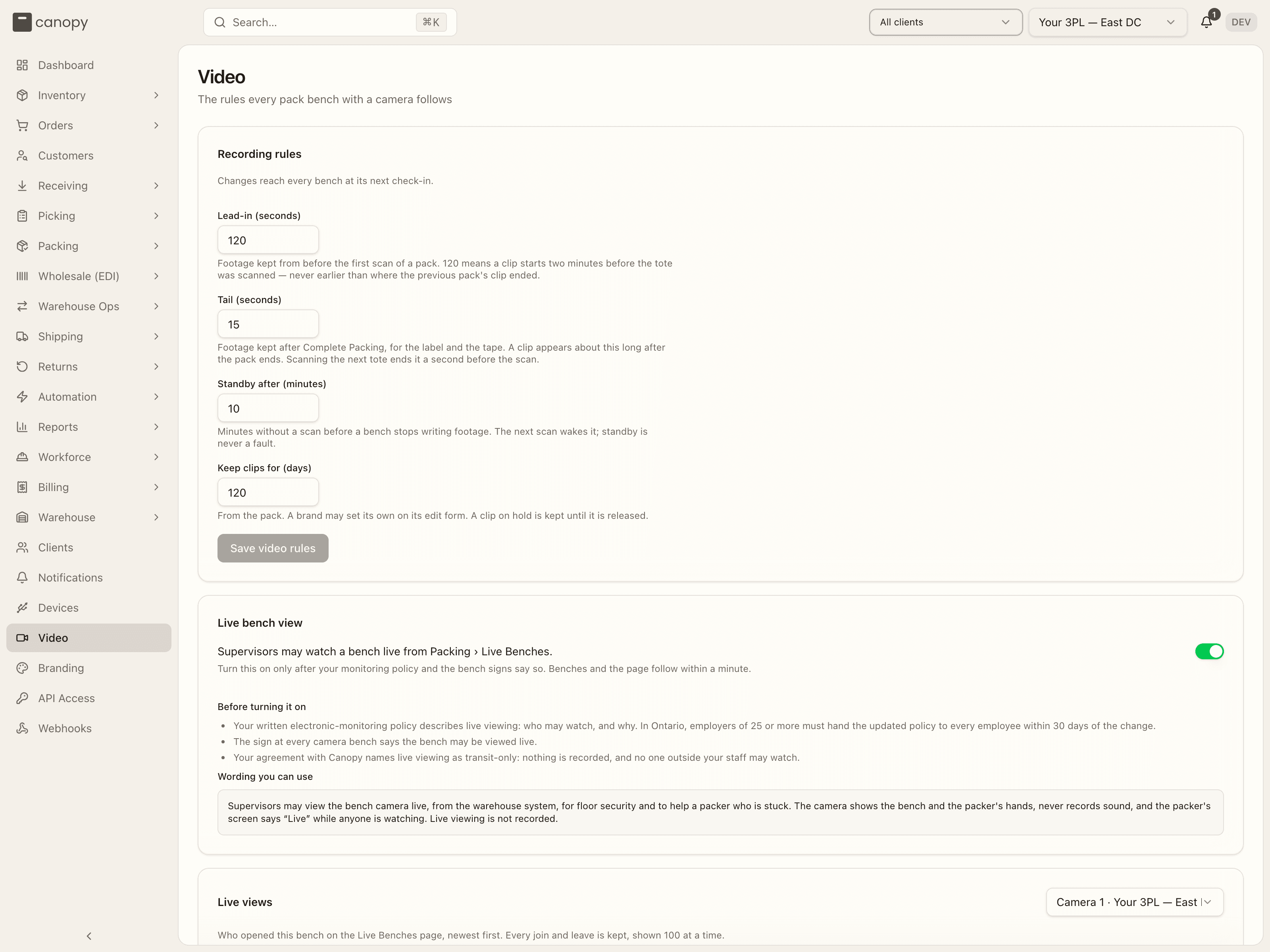Click the Shipping truck icon

[22, 336]
